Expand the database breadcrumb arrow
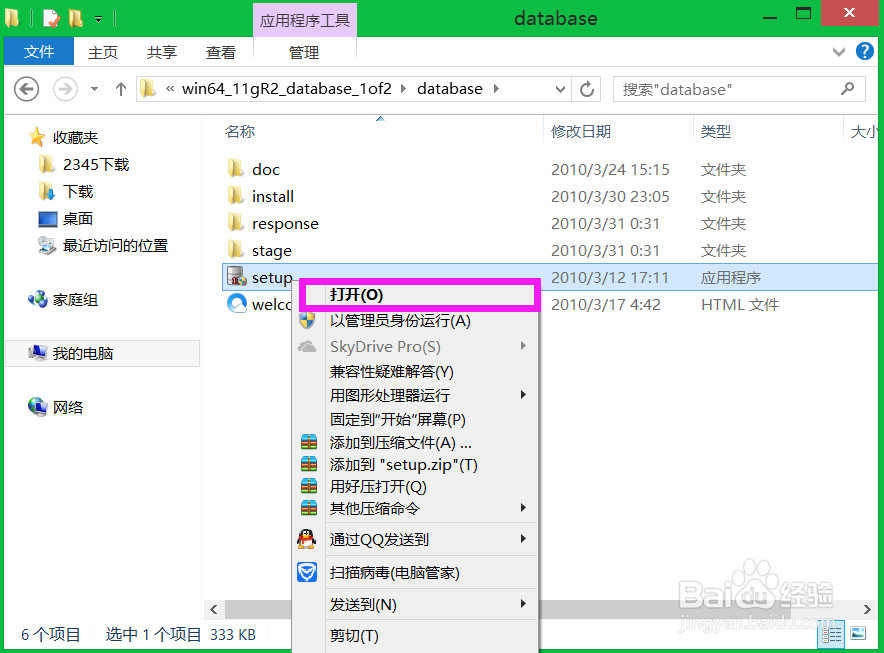Viewport: 884px width, 653px height. coord(496,89)
